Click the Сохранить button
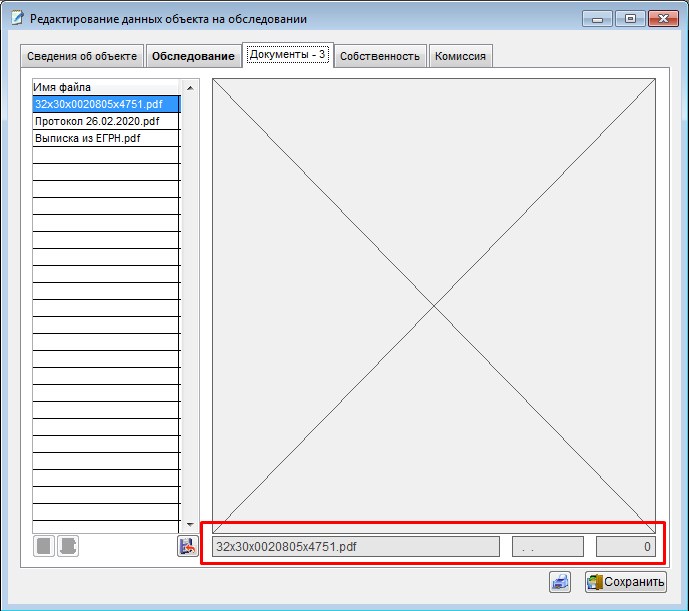Viewport: 689px width, 611px height. click(x=626, y=582)
